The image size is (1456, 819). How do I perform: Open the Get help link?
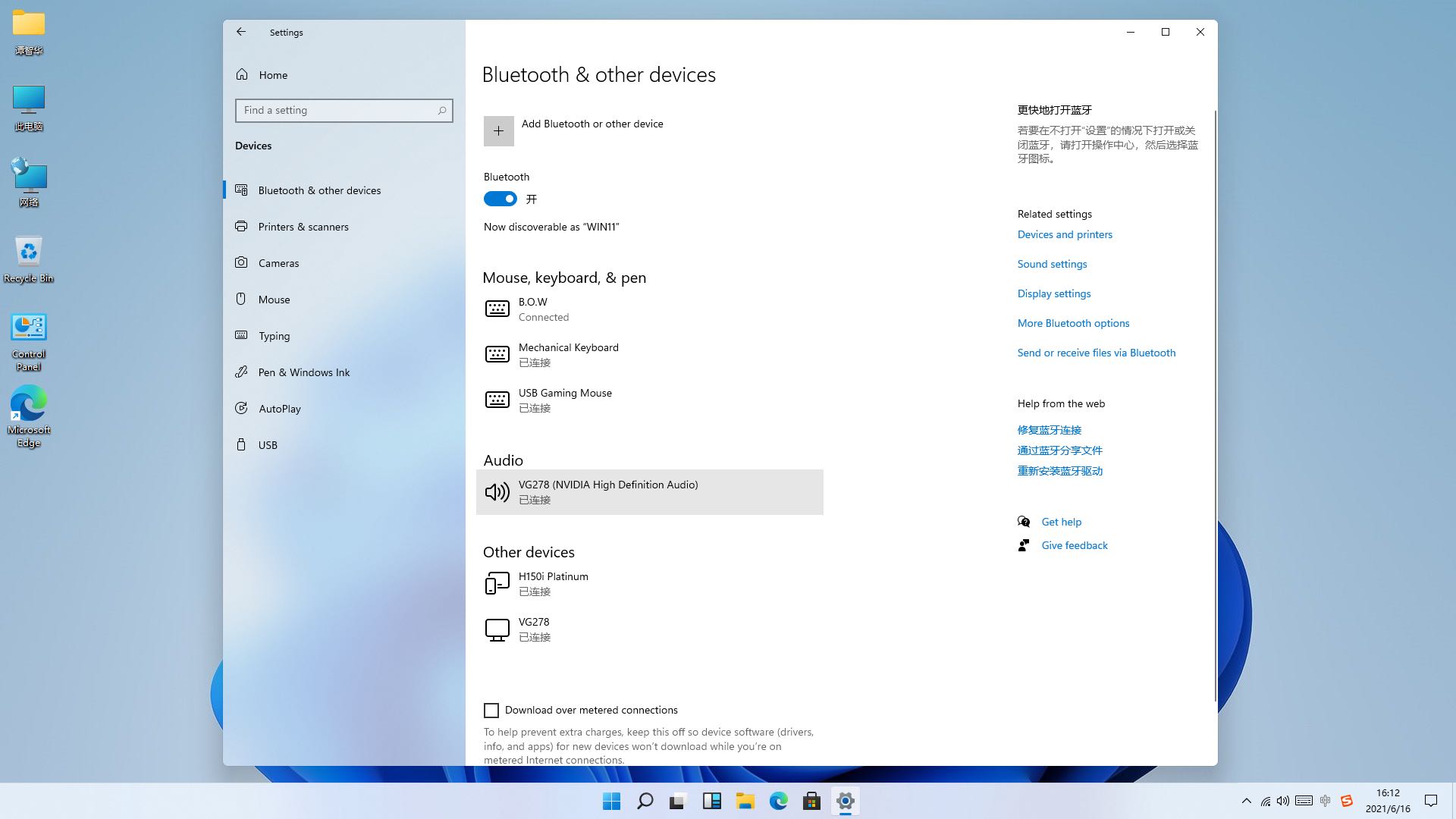[x=1061, y=522]
